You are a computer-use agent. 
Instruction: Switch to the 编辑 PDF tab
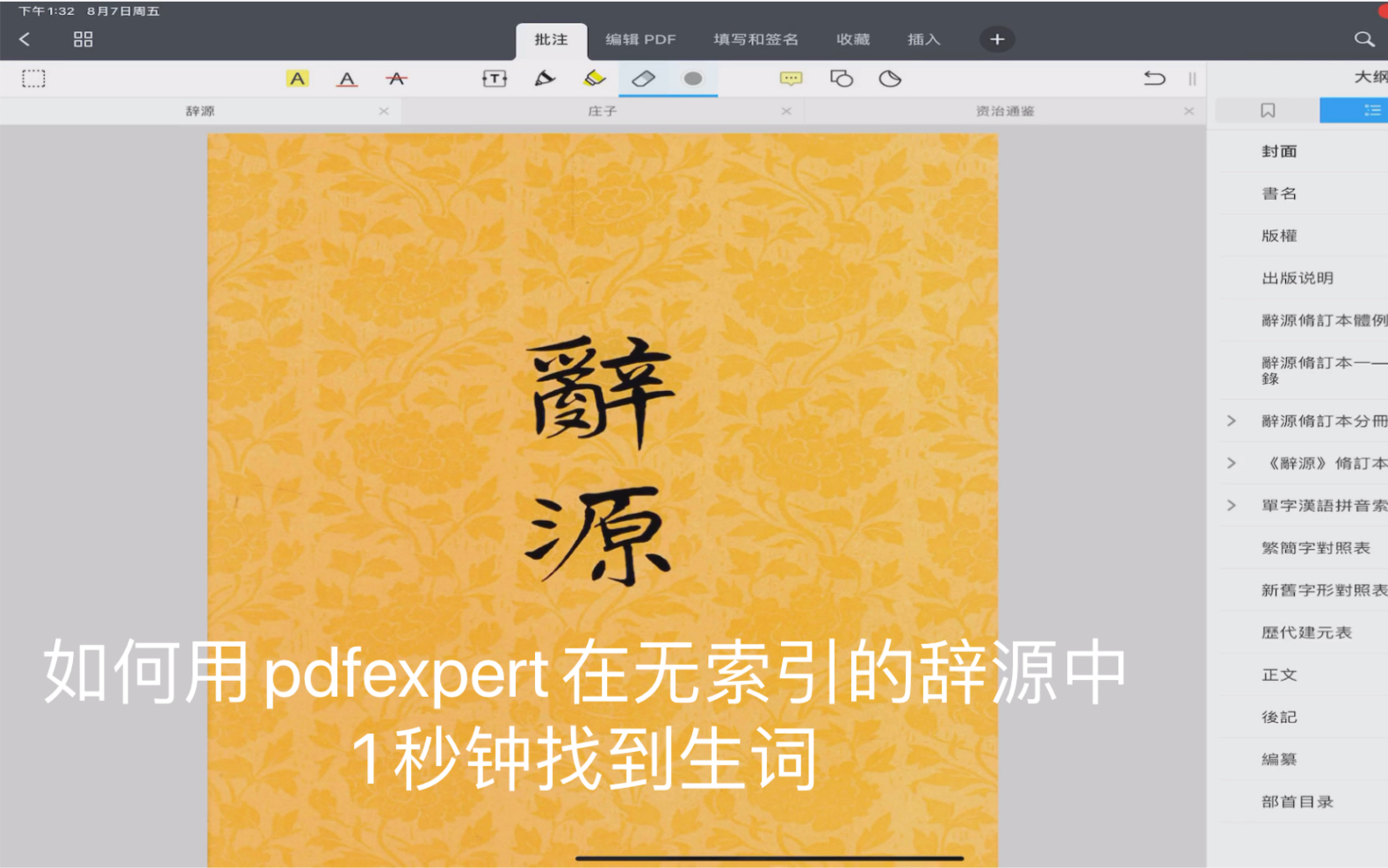(x=640, y=40)
